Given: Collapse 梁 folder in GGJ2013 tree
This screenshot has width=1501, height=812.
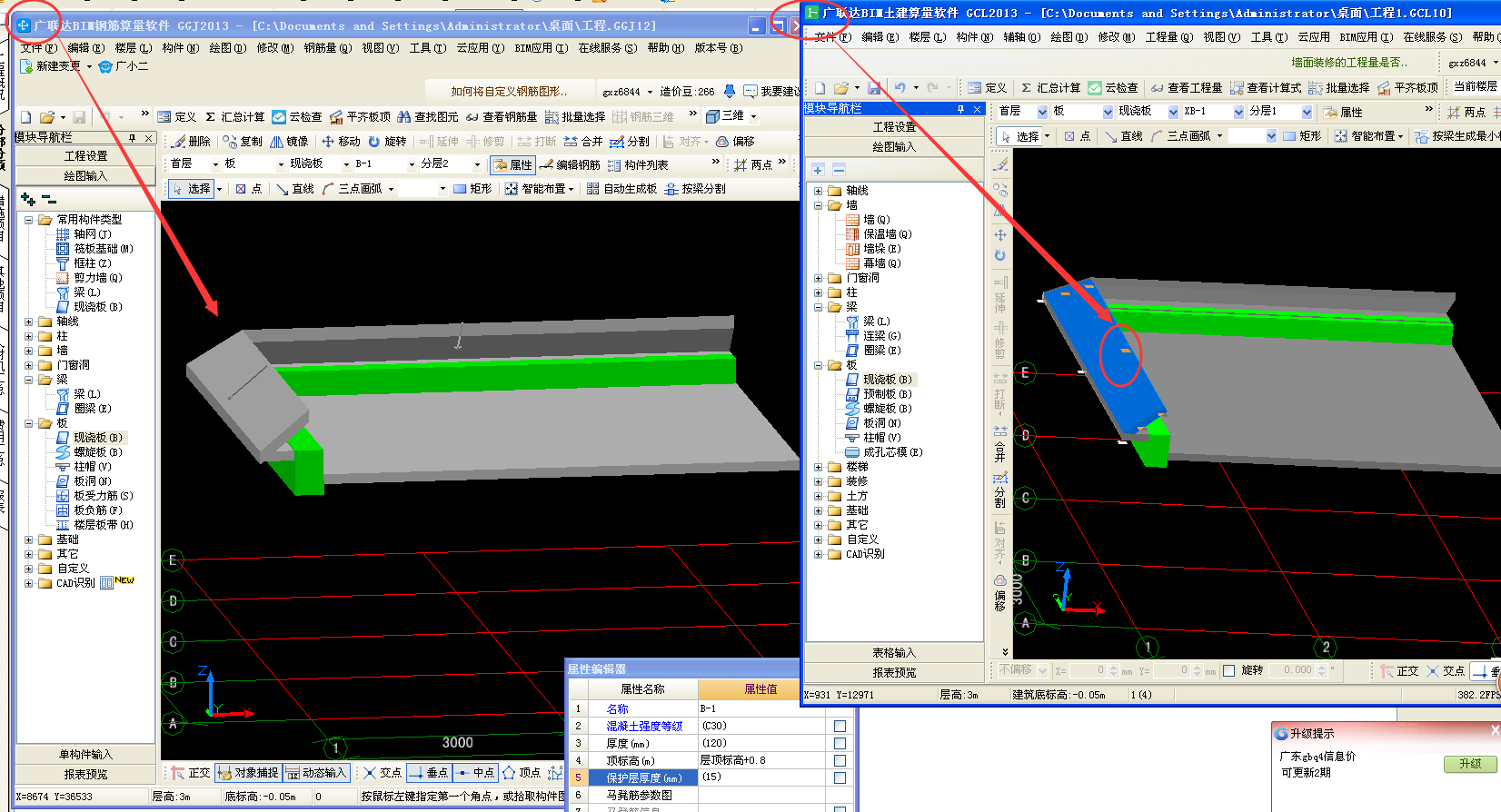Looking at the screenshot, I should [x=28, y=380].
